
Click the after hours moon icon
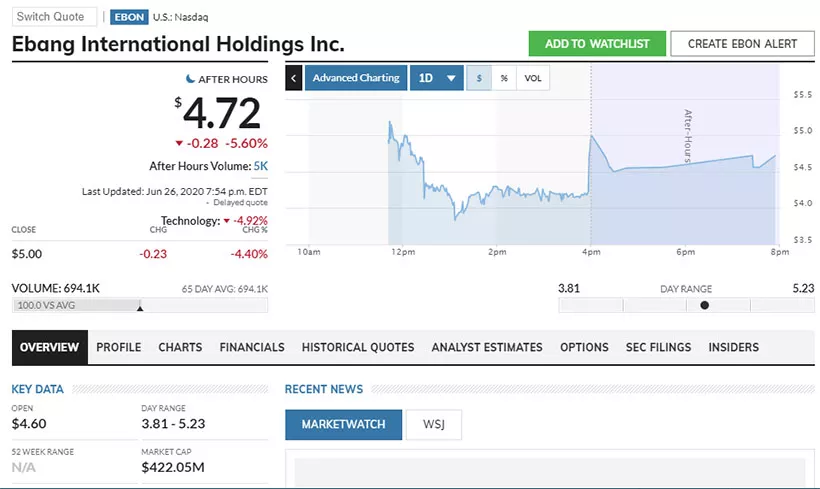tap(190, 78)
